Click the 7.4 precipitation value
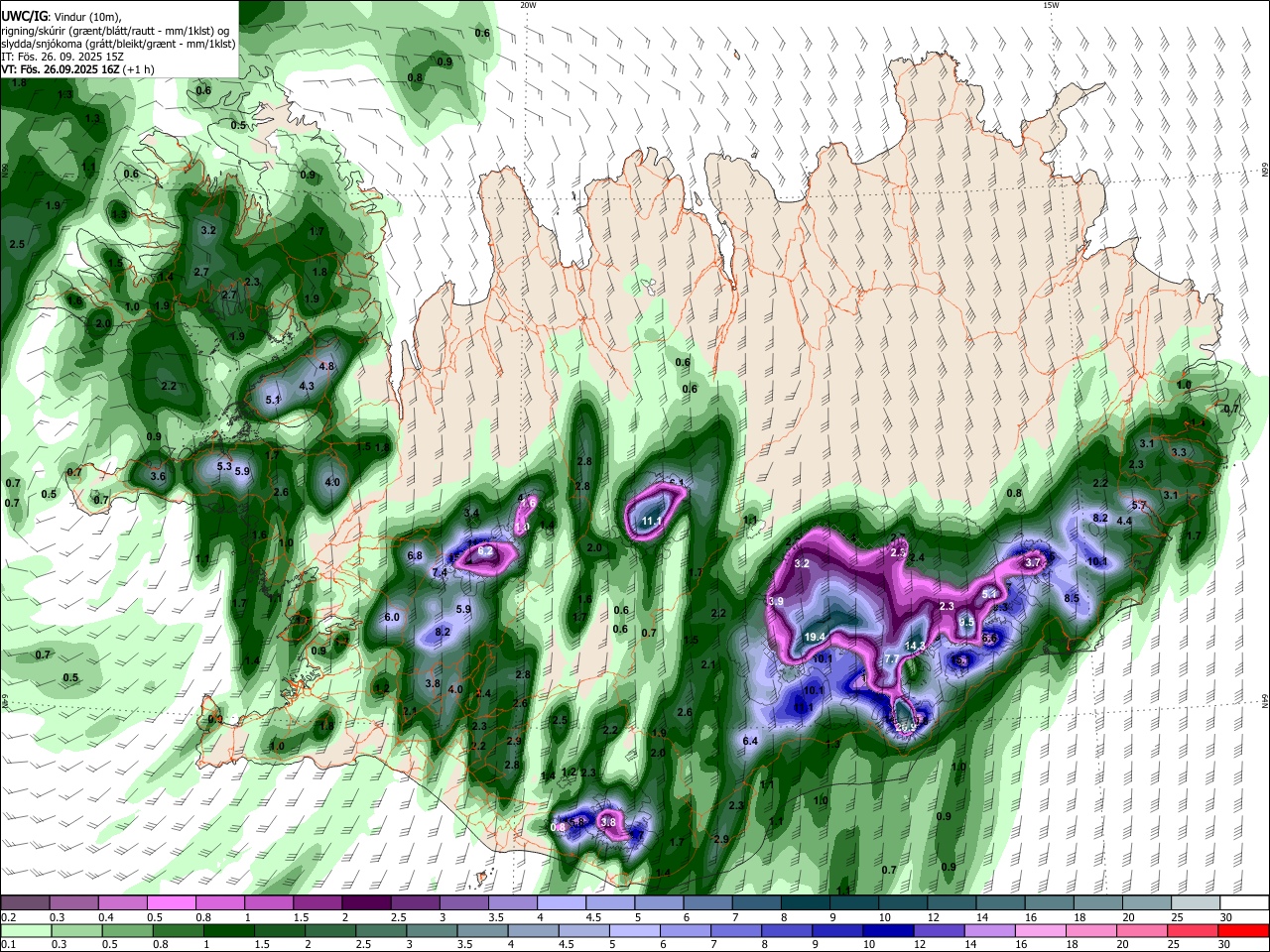Screen dimensions: 1270x952 click(x=440, y=572)
